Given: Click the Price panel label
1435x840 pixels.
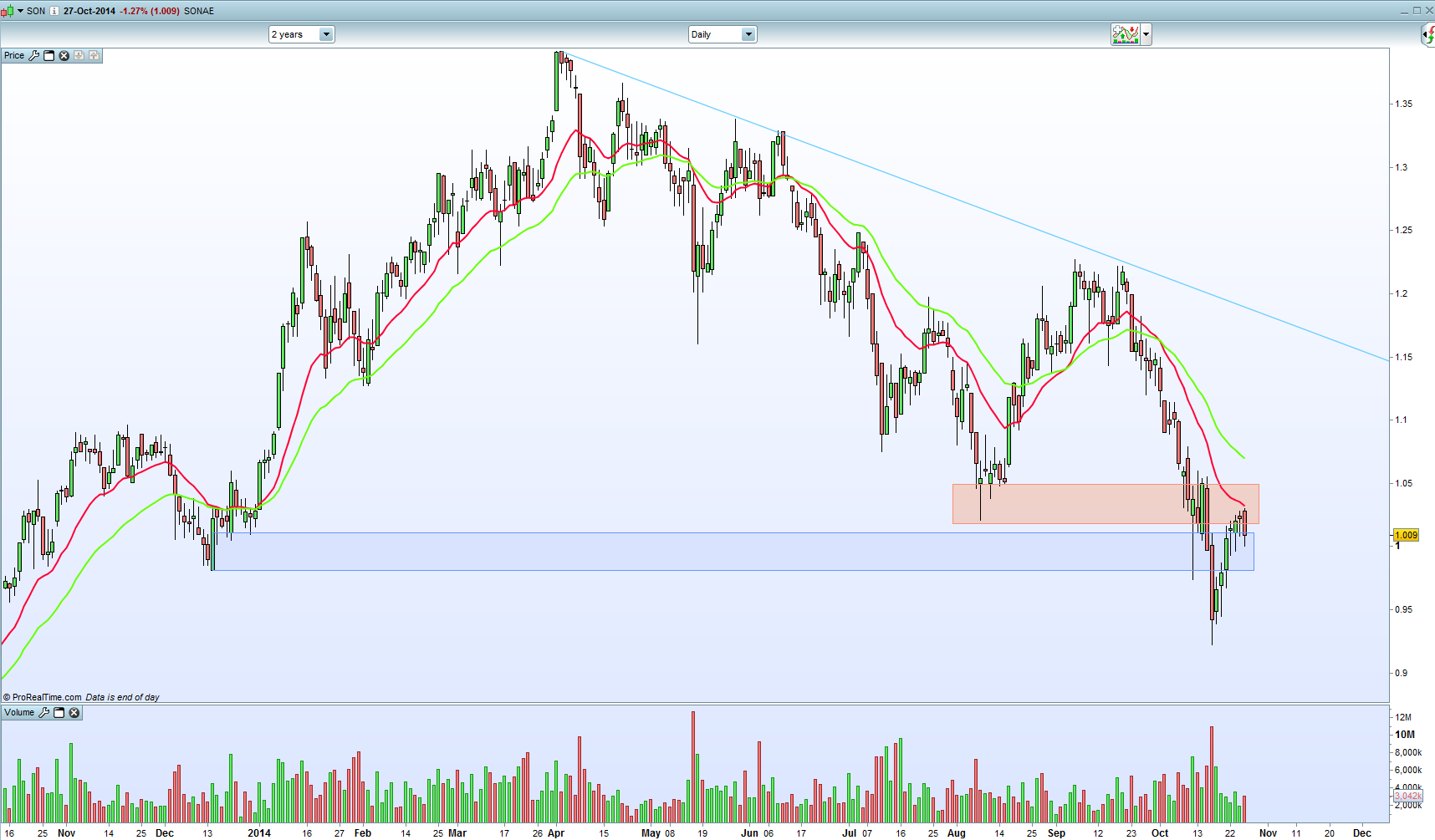Looking at the screenshot, I should pyautogui.click(x=14, y=55).
